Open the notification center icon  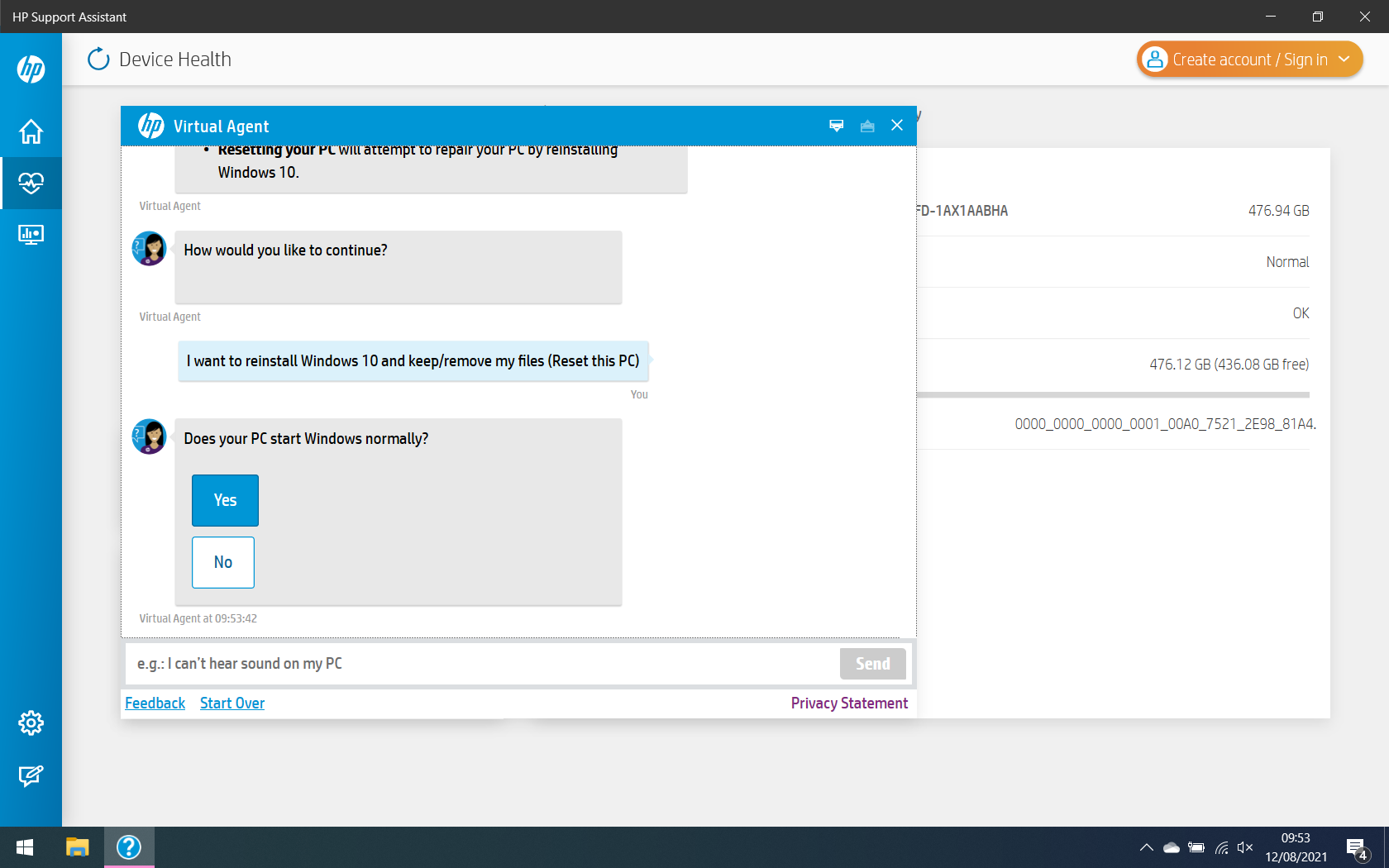pyautogui.click(x=1358, y=849)
